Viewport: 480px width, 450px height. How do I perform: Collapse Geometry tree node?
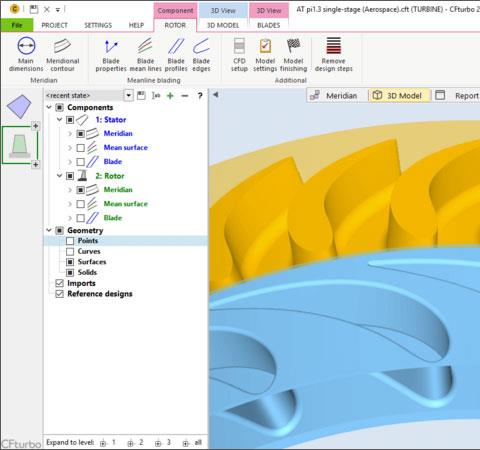click(x=49, y=230)
